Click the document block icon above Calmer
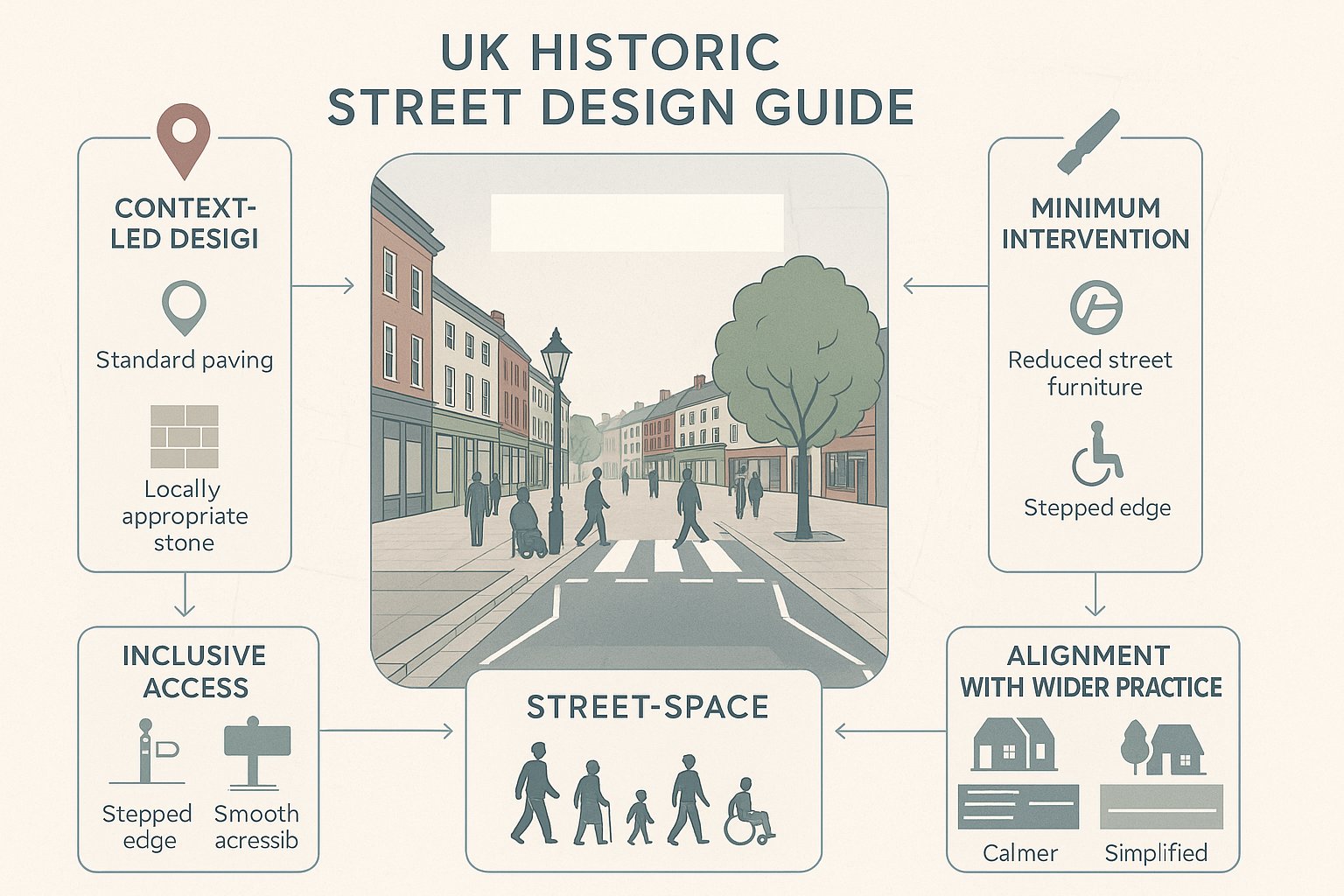This screenshot has height=896, width=1344. pyautogui.click(x=1018, y=807)
